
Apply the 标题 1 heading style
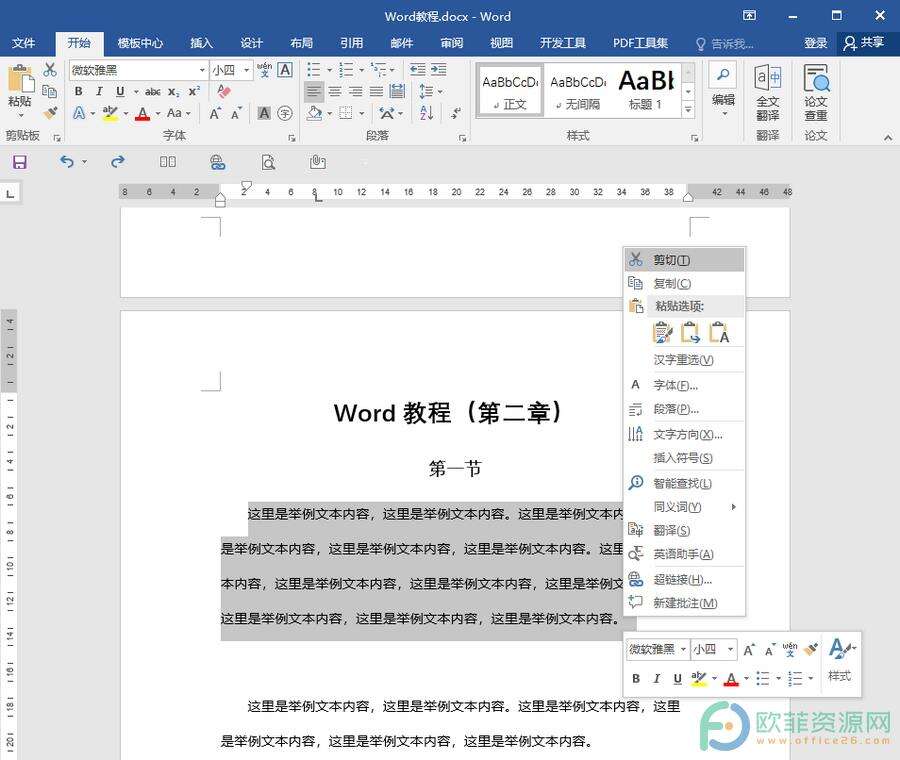(645, 90)
